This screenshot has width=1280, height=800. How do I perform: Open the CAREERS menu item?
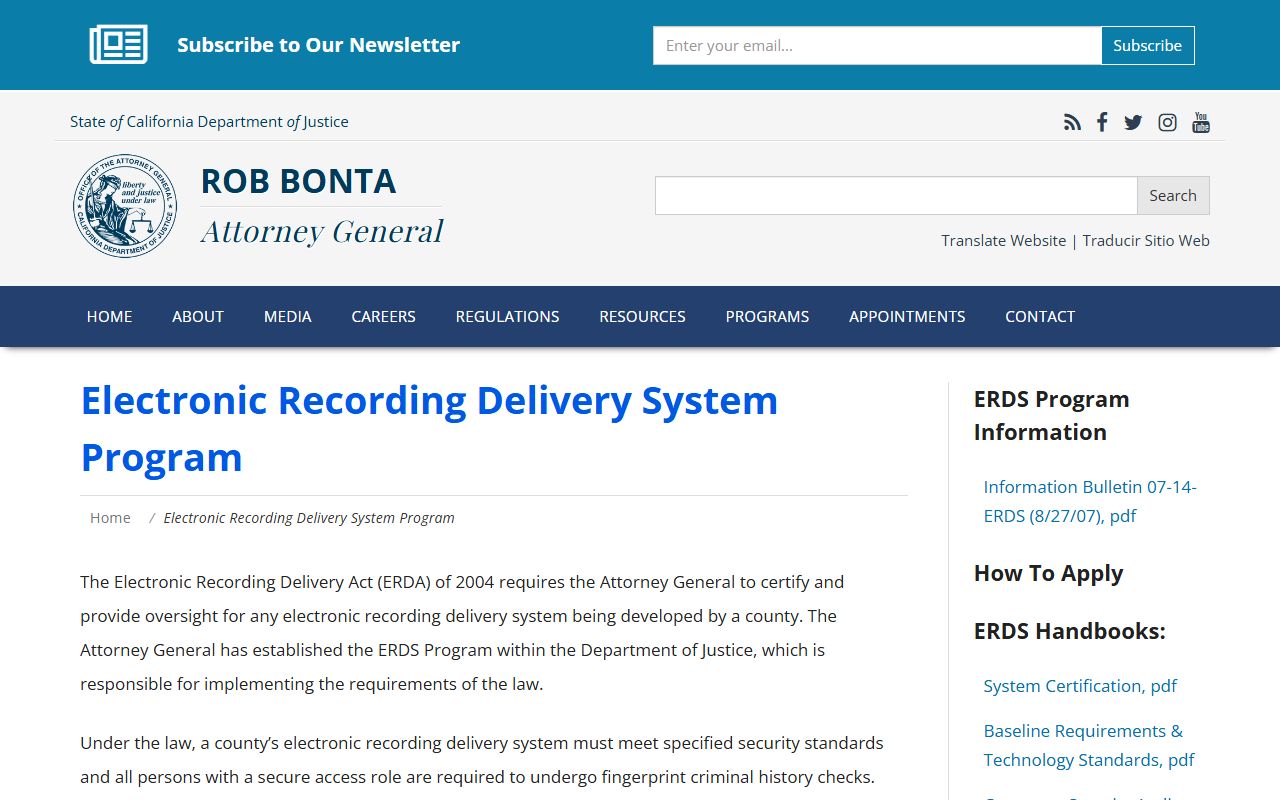(383, 316)
